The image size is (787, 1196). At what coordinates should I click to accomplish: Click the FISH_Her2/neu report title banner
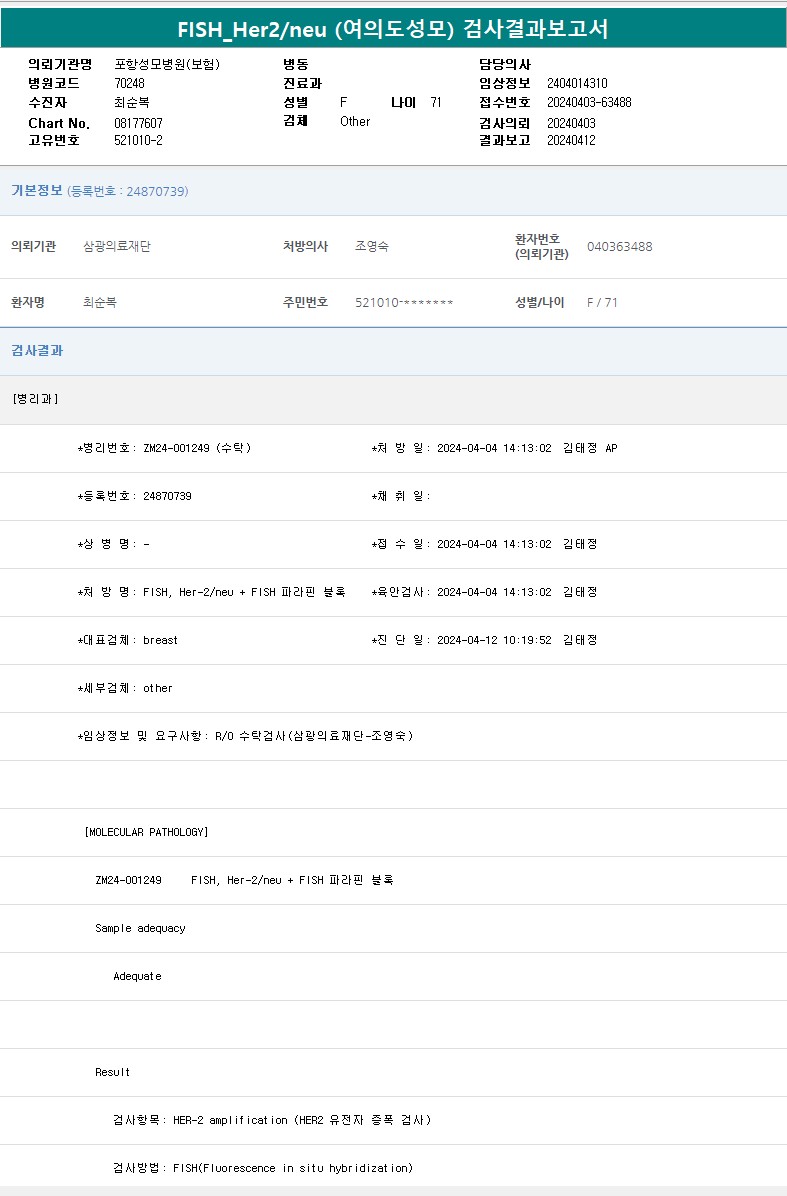tap(393, 30)
